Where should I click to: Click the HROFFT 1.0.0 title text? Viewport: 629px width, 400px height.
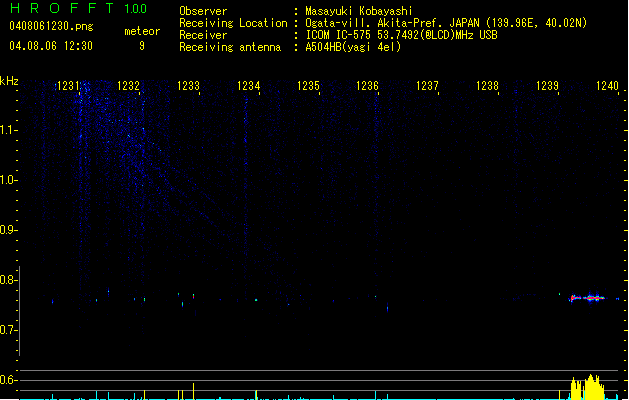pos(79,8)
